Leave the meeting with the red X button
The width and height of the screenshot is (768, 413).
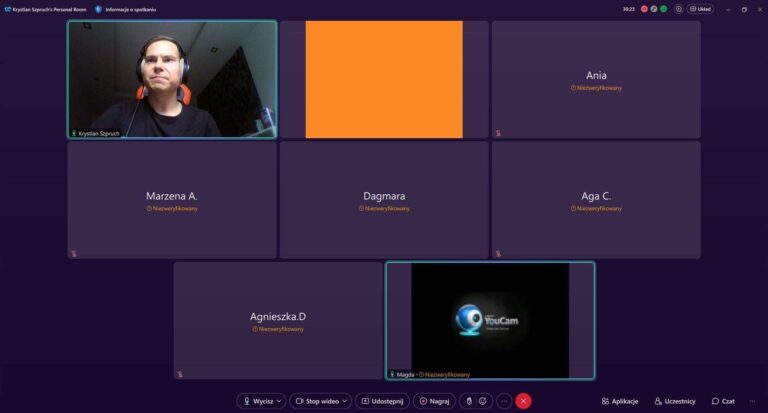tap(523, 401)
